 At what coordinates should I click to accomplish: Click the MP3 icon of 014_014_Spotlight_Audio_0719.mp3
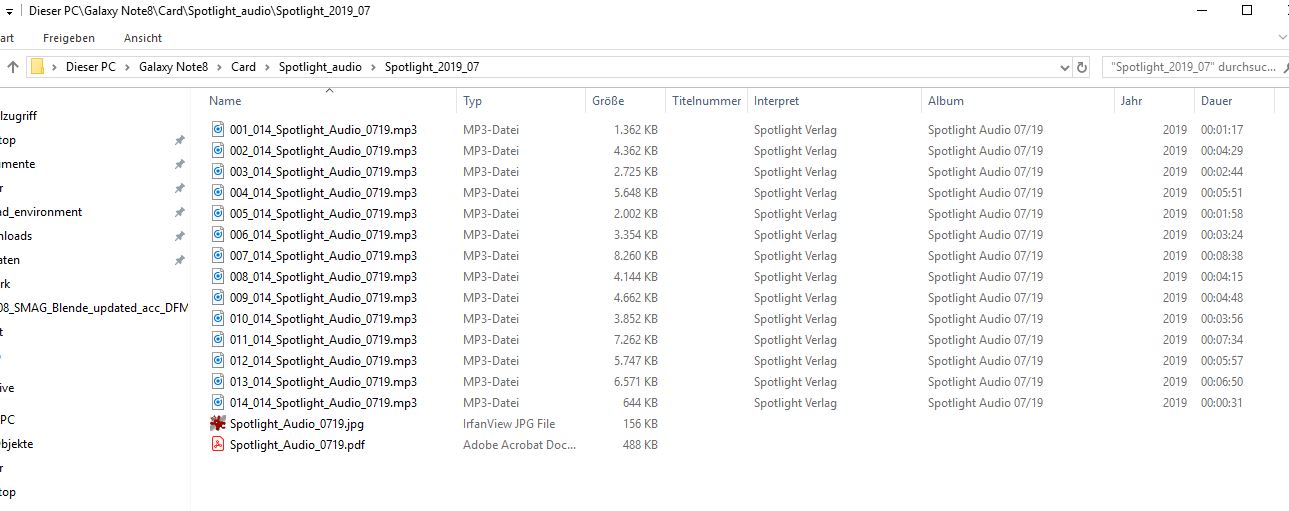point(218,403)
